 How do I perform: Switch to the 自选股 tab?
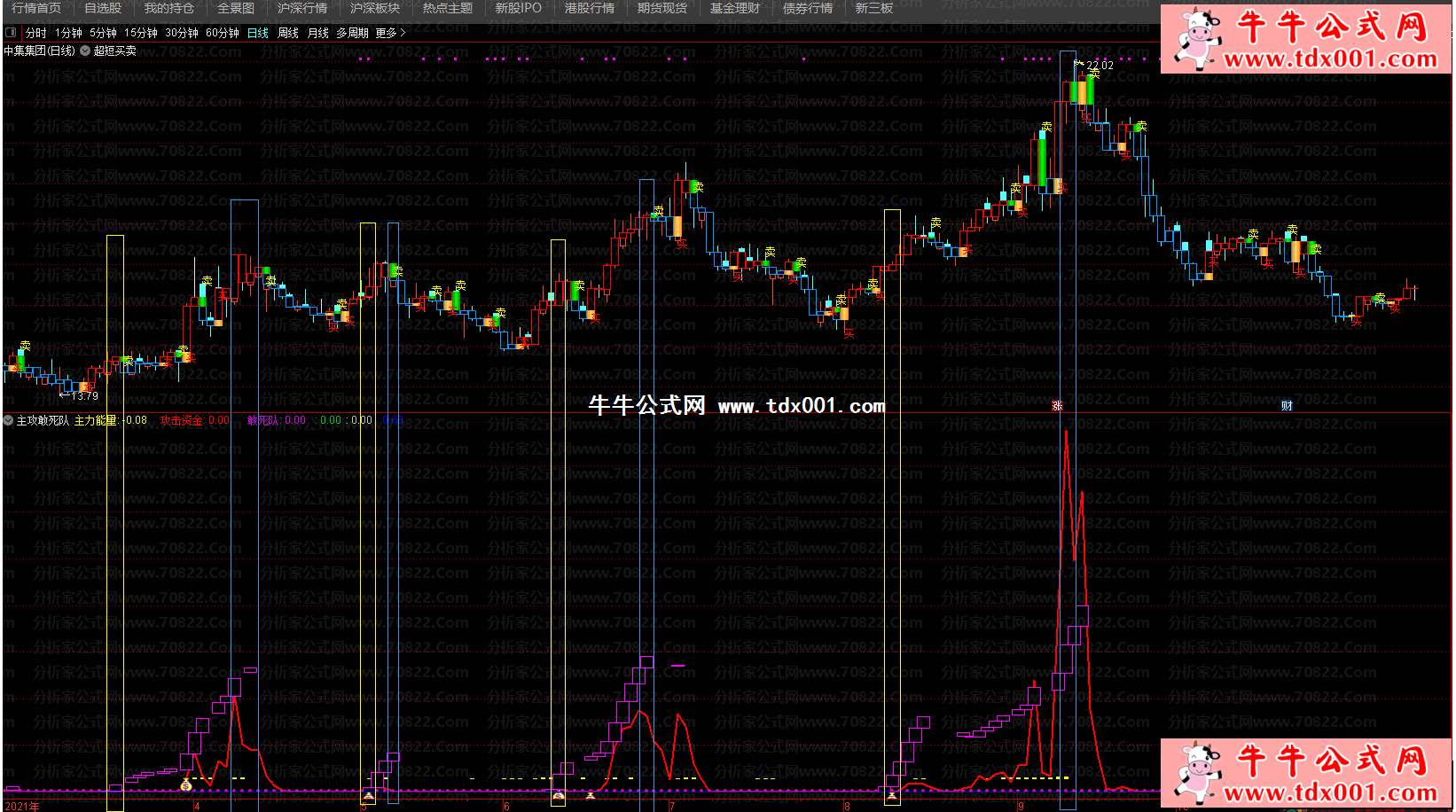click(x=103, y=8)
